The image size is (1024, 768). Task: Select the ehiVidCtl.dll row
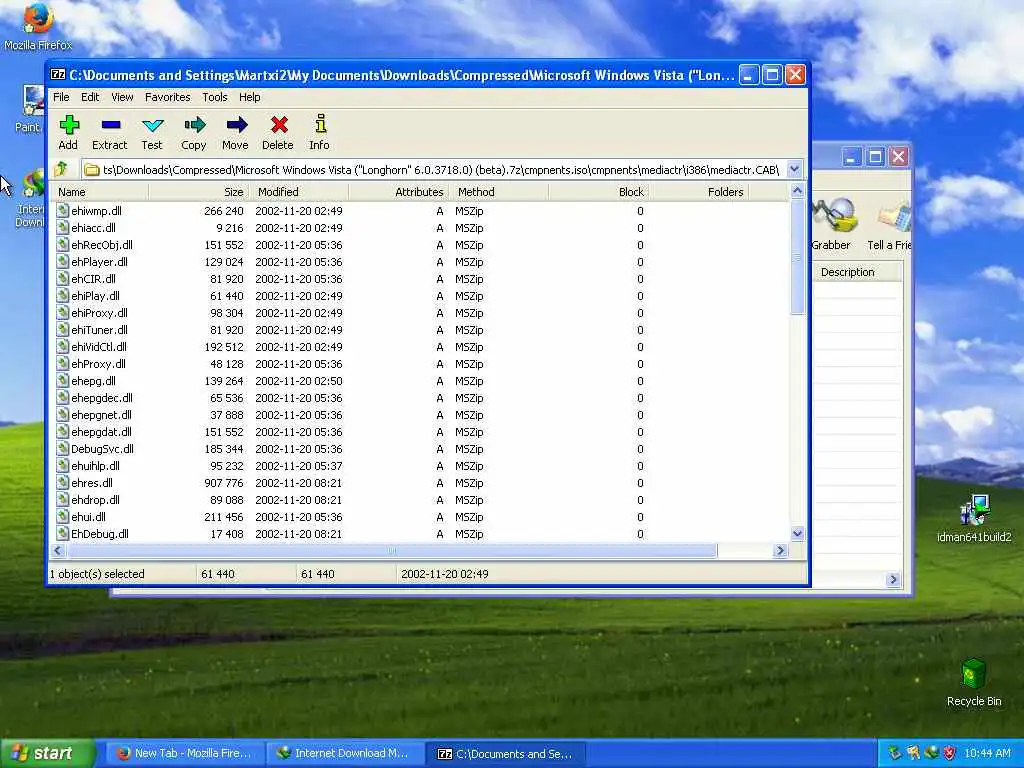point(421,347)
